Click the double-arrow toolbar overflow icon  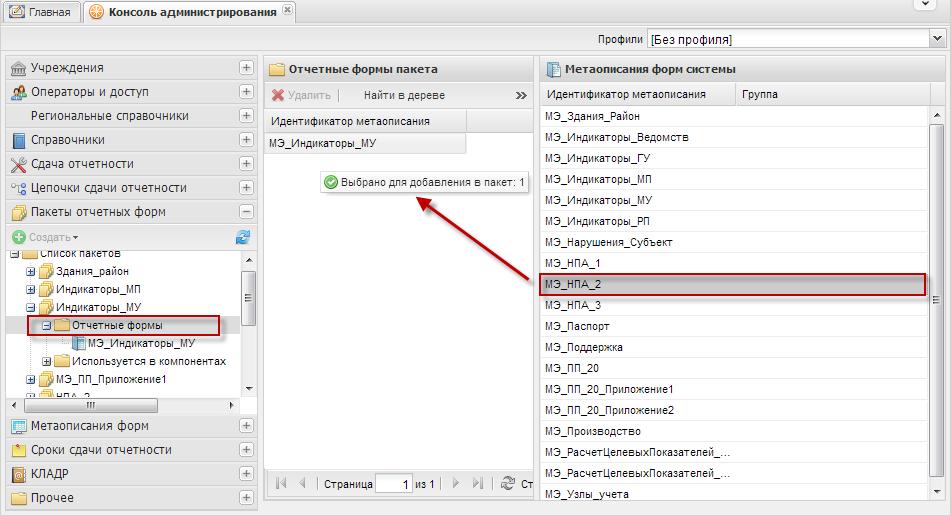(x=521, y=95)
